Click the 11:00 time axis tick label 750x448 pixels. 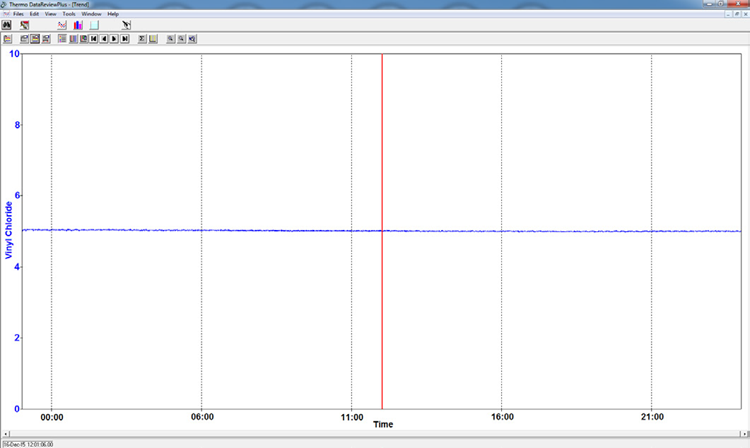coord(352,417)
